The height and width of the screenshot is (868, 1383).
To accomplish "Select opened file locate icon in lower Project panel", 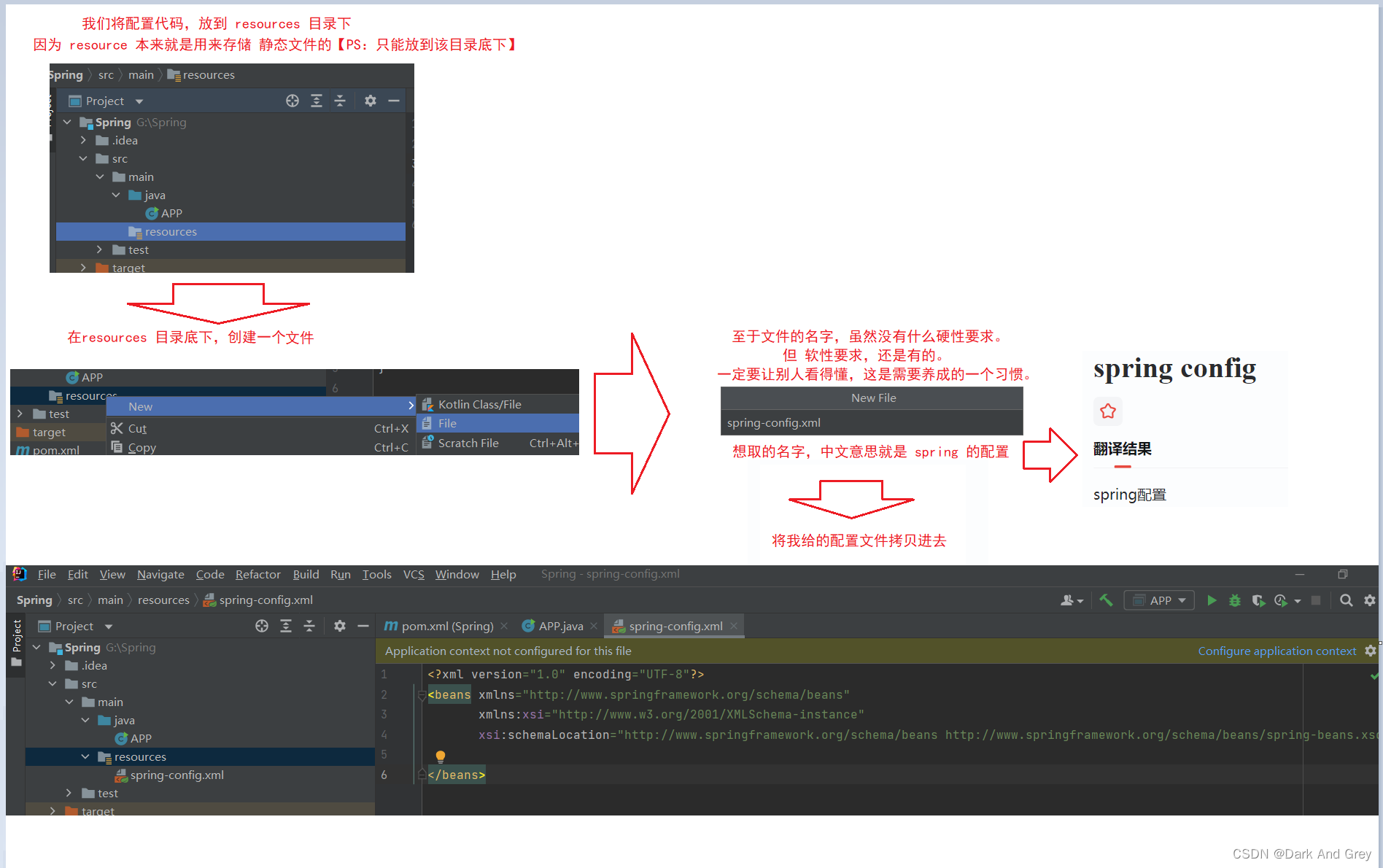I will [262, 626].
